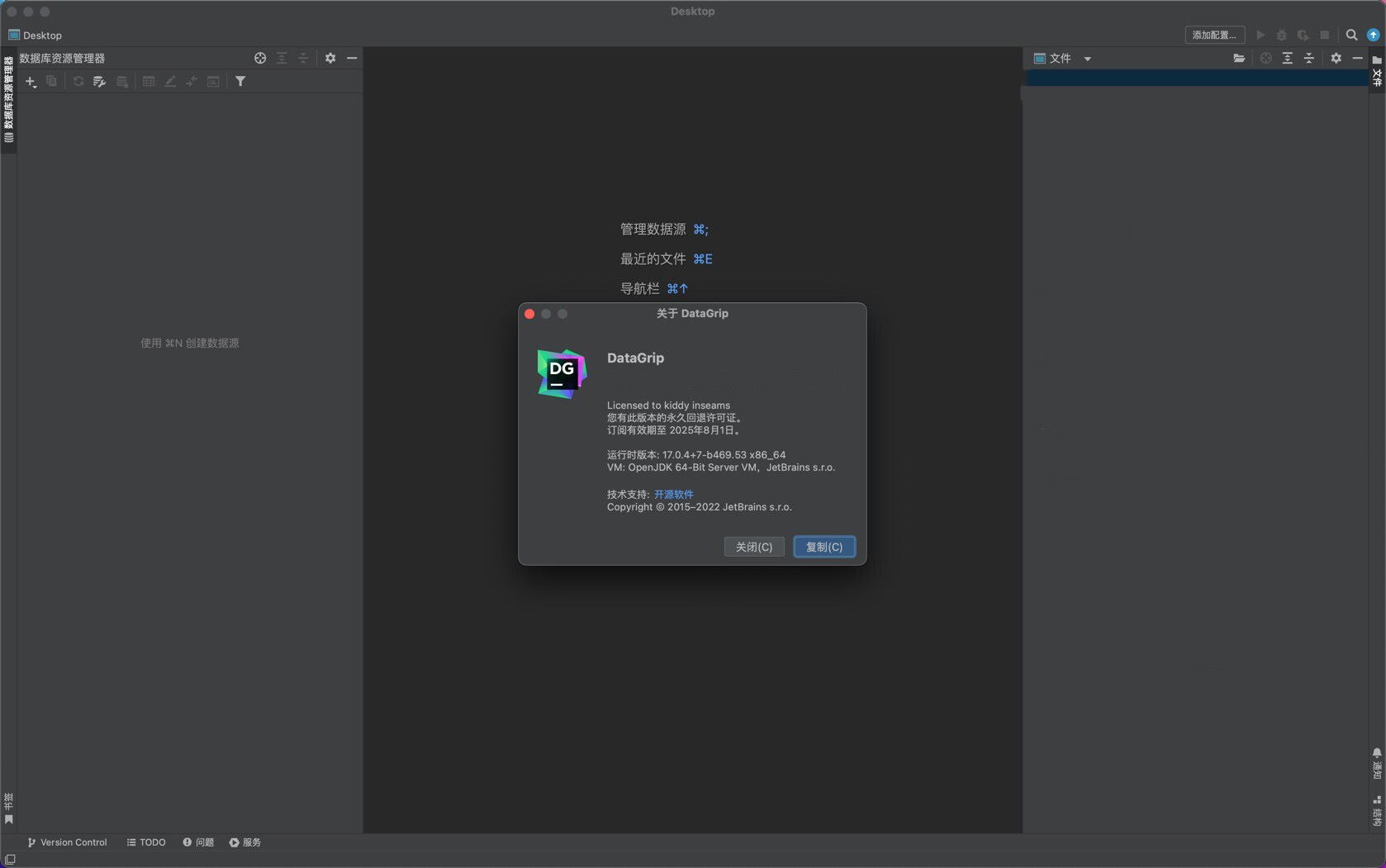Image resolution: width=1386 pixels, height=868 pixels.
Task: Click the Stop square icon in the top toolbar
Action: (x=1325, y=35)
